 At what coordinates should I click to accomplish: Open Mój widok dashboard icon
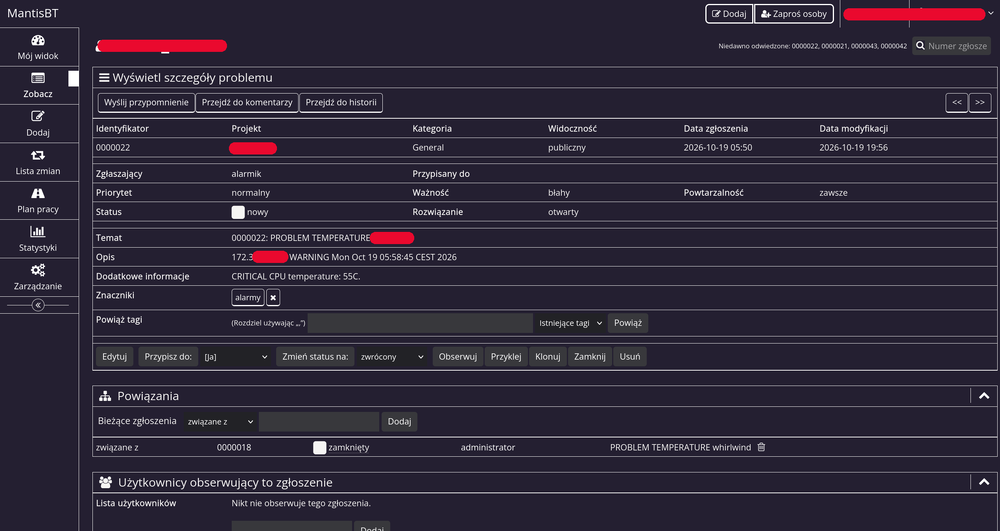pyautogui.click(x=38, y=41)
